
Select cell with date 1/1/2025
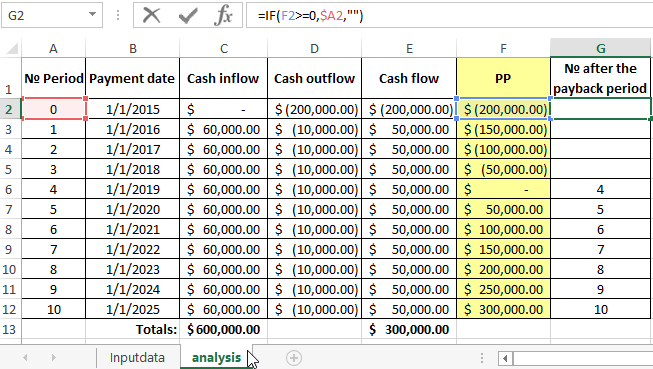point(132,309)
